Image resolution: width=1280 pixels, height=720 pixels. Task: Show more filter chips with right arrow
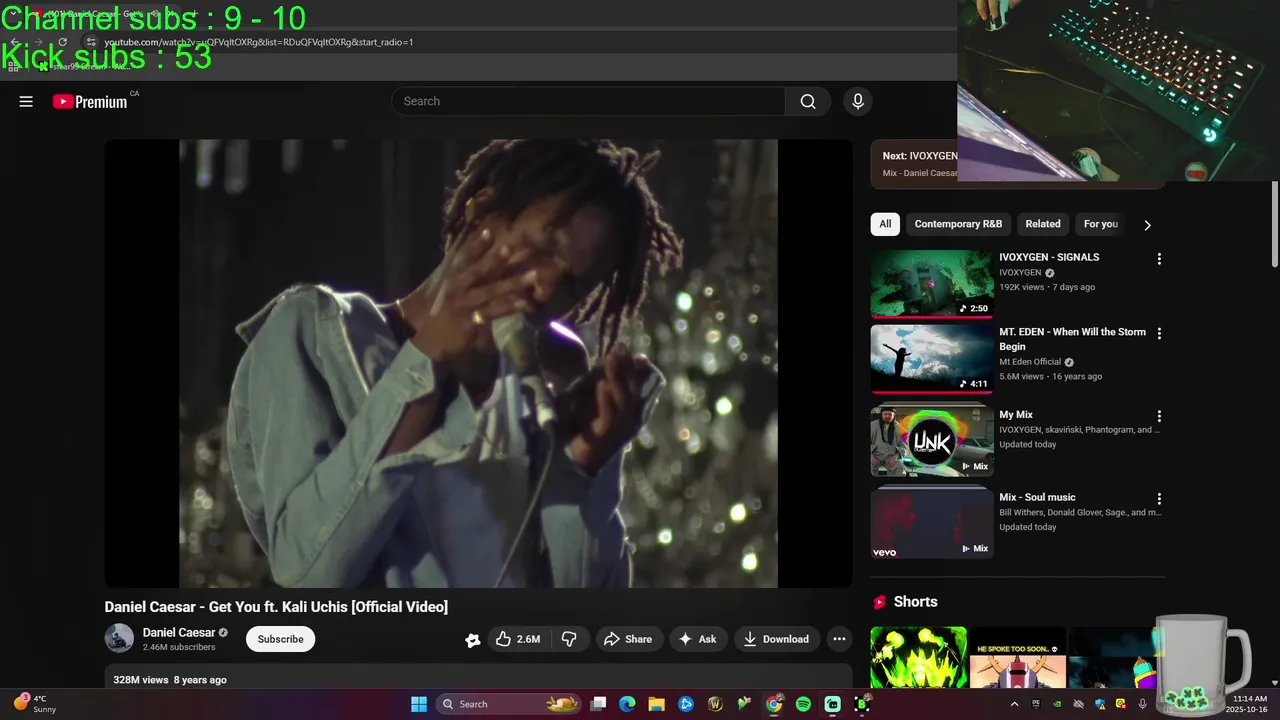pos(1147,225)
